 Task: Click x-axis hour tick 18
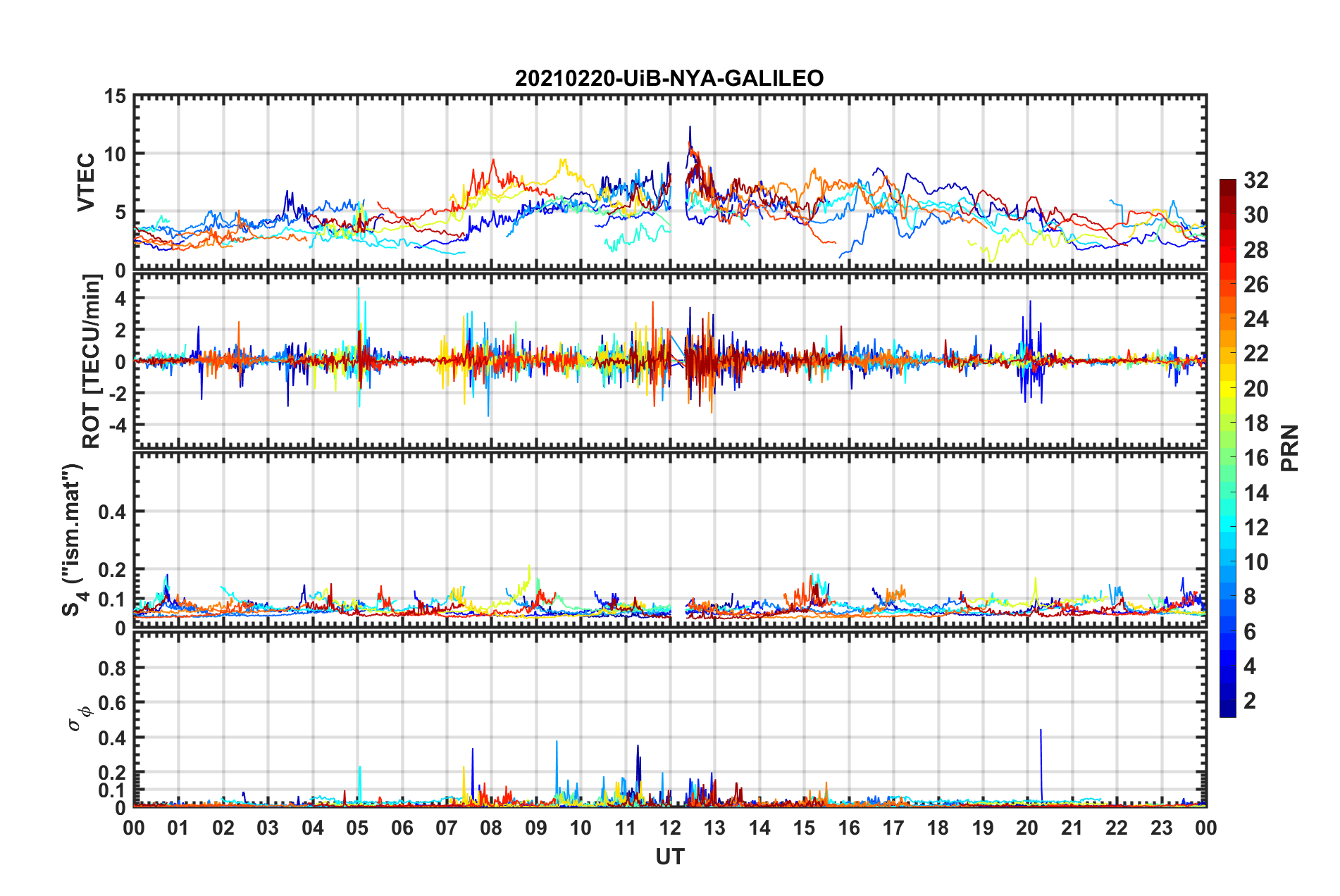(938, 828)
